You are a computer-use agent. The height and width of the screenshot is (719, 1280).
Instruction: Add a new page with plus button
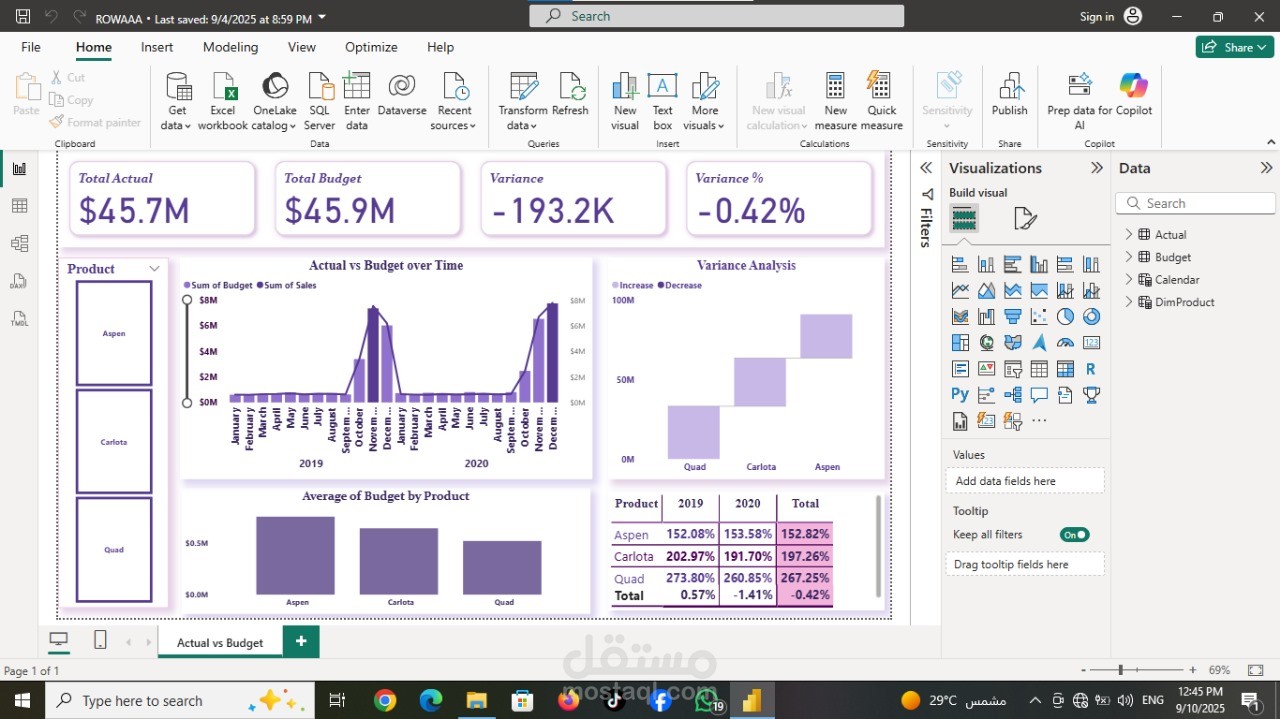[x=301, y=641]
